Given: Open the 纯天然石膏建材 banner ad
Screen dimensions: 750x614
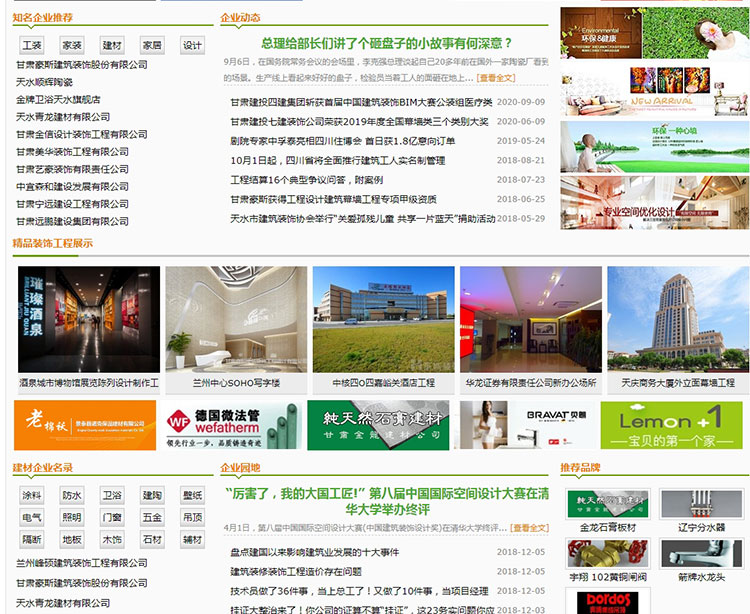Looking at the screenshot, I should [x=376, y=425].
